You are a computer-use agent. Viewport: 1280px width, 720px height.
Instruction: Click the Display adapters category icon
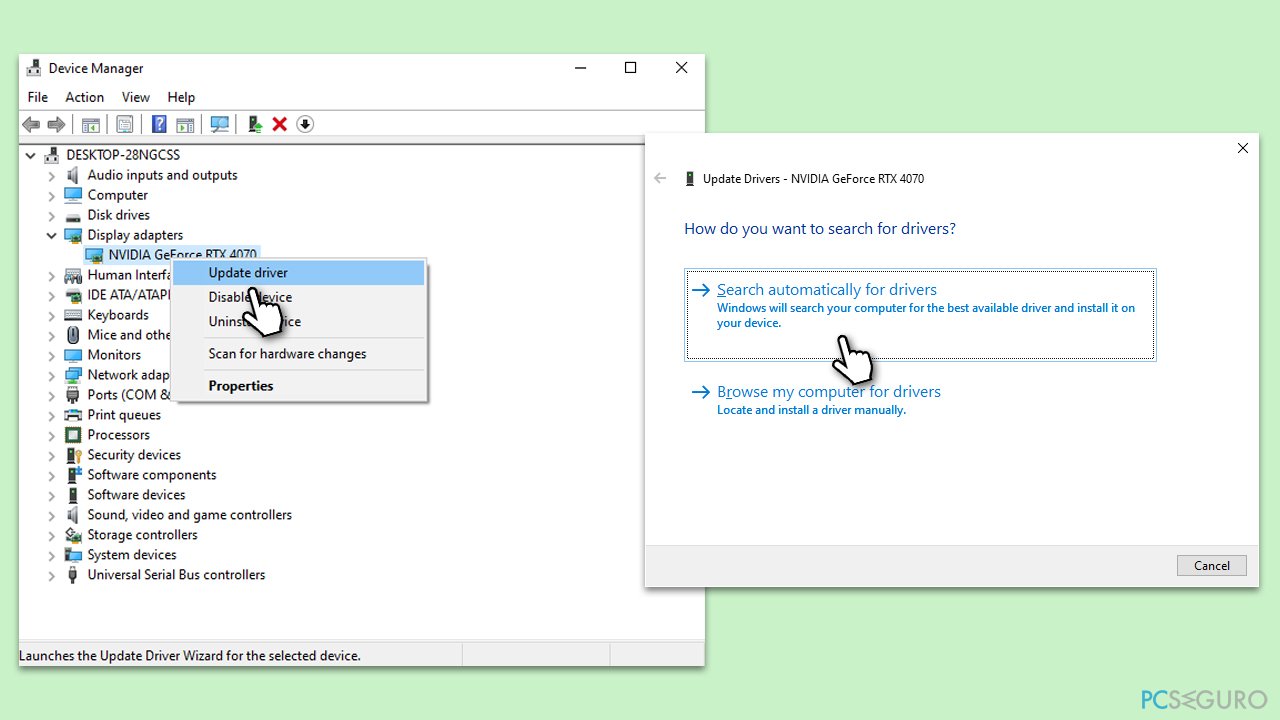pos(73,235)
